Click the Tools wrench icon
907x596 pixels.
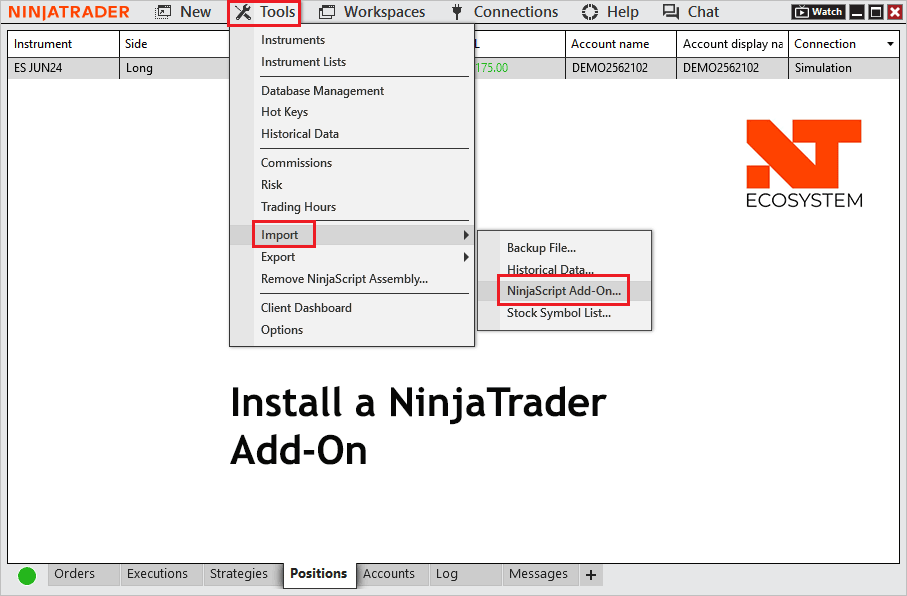243,12
